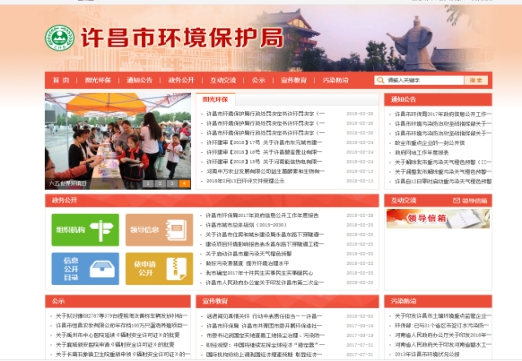Click the envelope icon beside 领导信箱
The height and width of the screenshot is (361, 522).
tap(456, 200)
